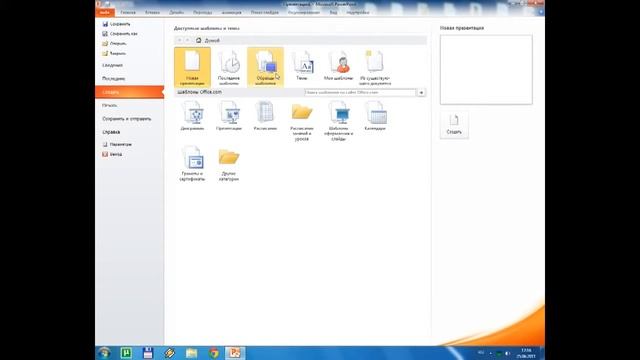Screen dimensions: 640x360
Task: Select Info (Сведения) in the backstage menu
Action: pos(113,65)
